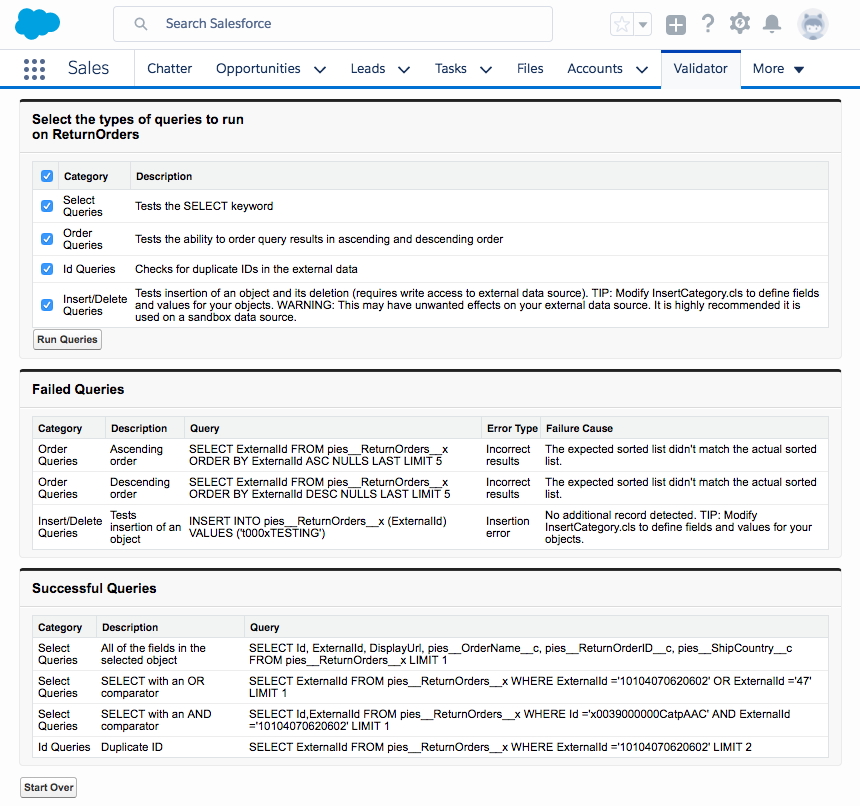860x806 pixels.
Task: Uncheck the Select Queries checkbox
Action: point(47,206)
